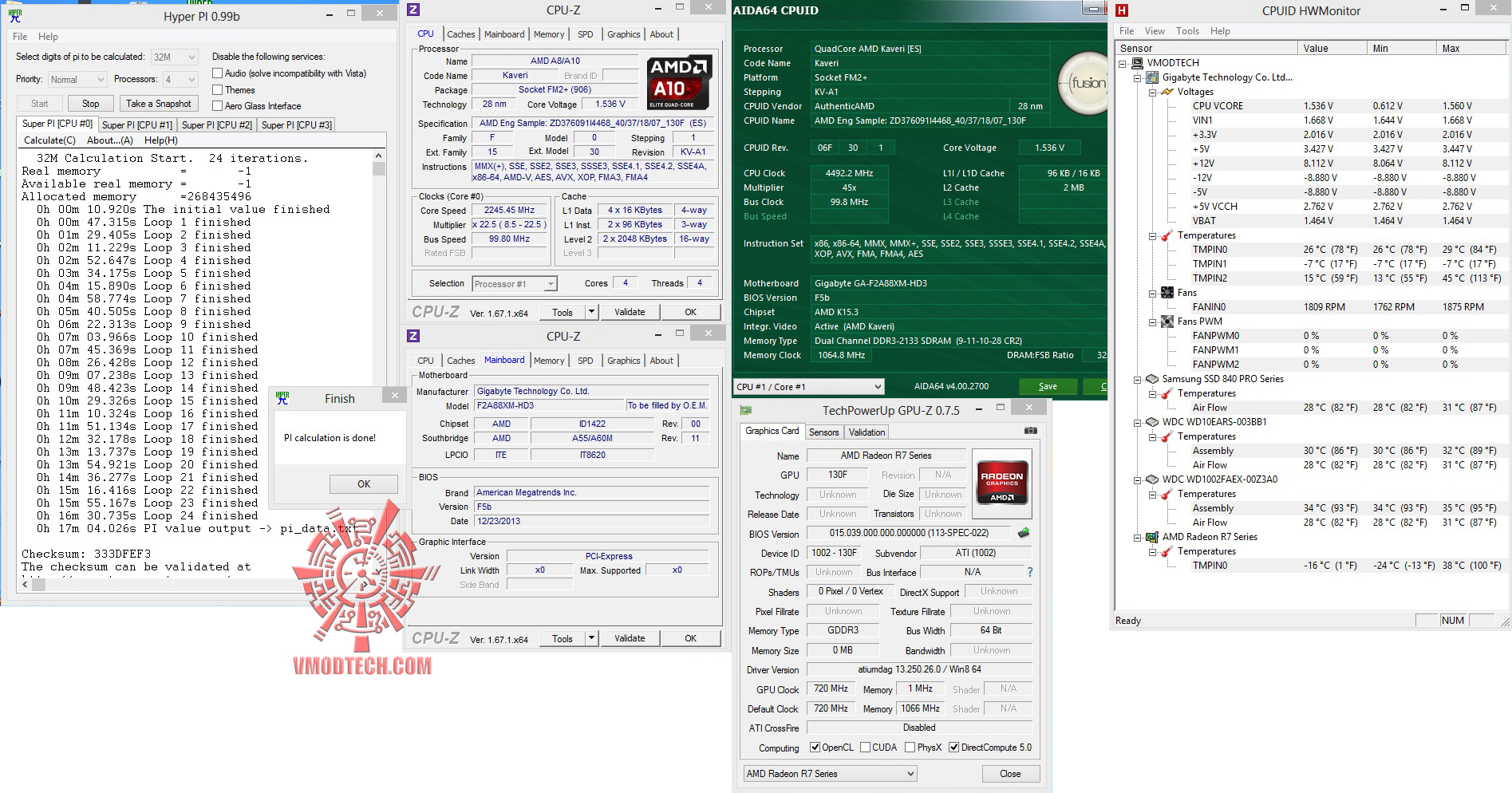Click the VMODTECH computer icon in HWMonitor
Screen dimensions: 1512x793
pyautogui.click(x=1137, y=63)
